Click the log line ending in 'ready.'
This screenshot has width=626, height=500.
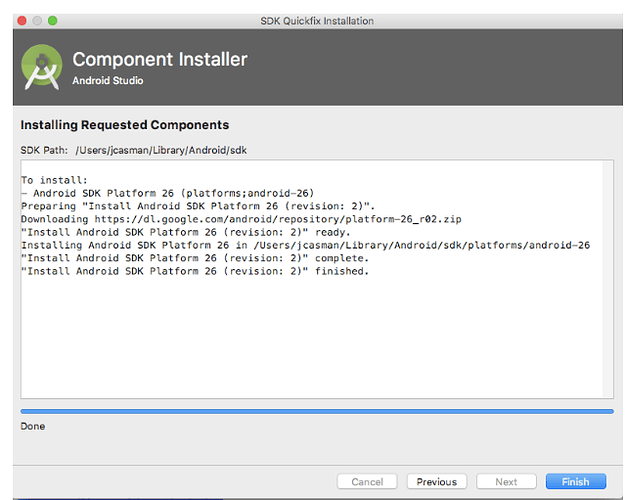coord(186,232)
